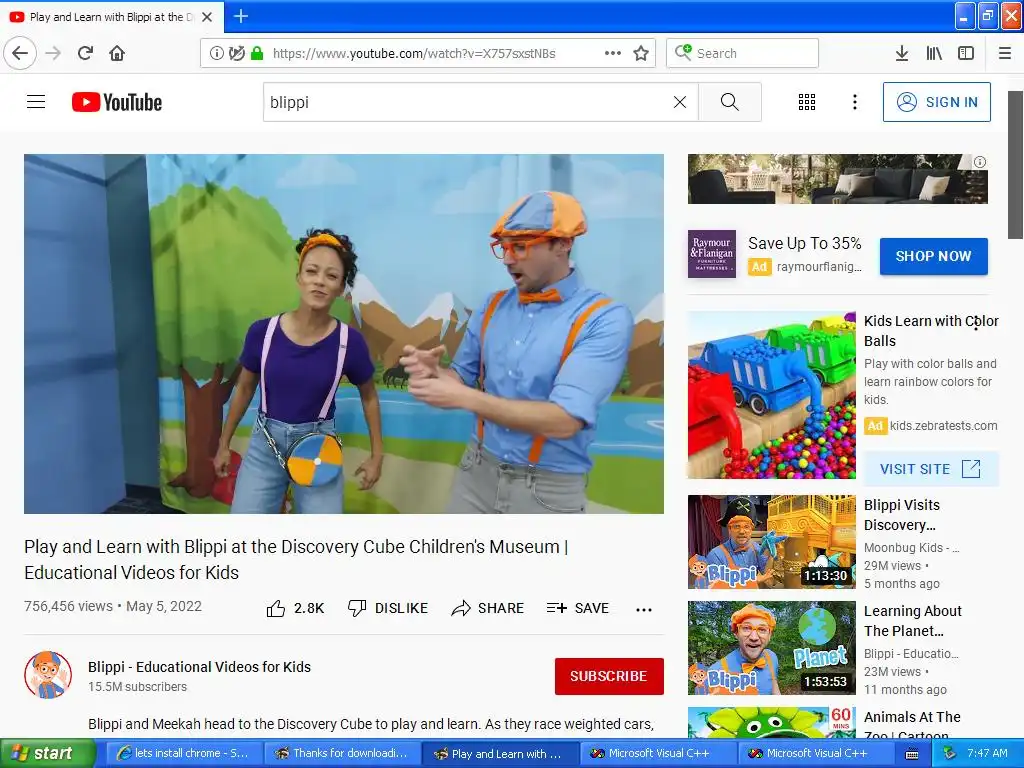Open Learning About The Planet title link
Image resolution: width=1024 pixels, height=768 pixels.
[912, 621]
